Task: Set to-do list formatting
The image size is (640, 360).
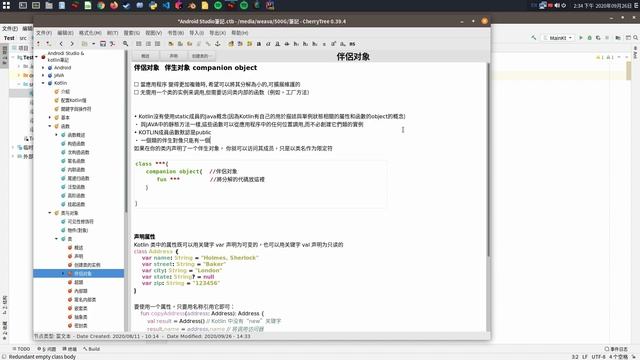Action: (x=158, y=44)
